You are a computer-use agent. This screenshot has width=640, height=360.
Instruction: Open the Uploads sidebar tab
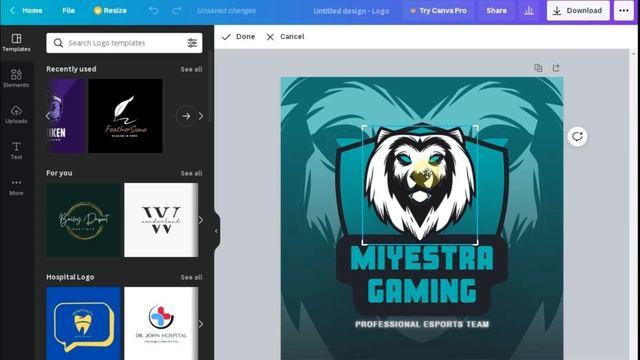click(16, 115)
